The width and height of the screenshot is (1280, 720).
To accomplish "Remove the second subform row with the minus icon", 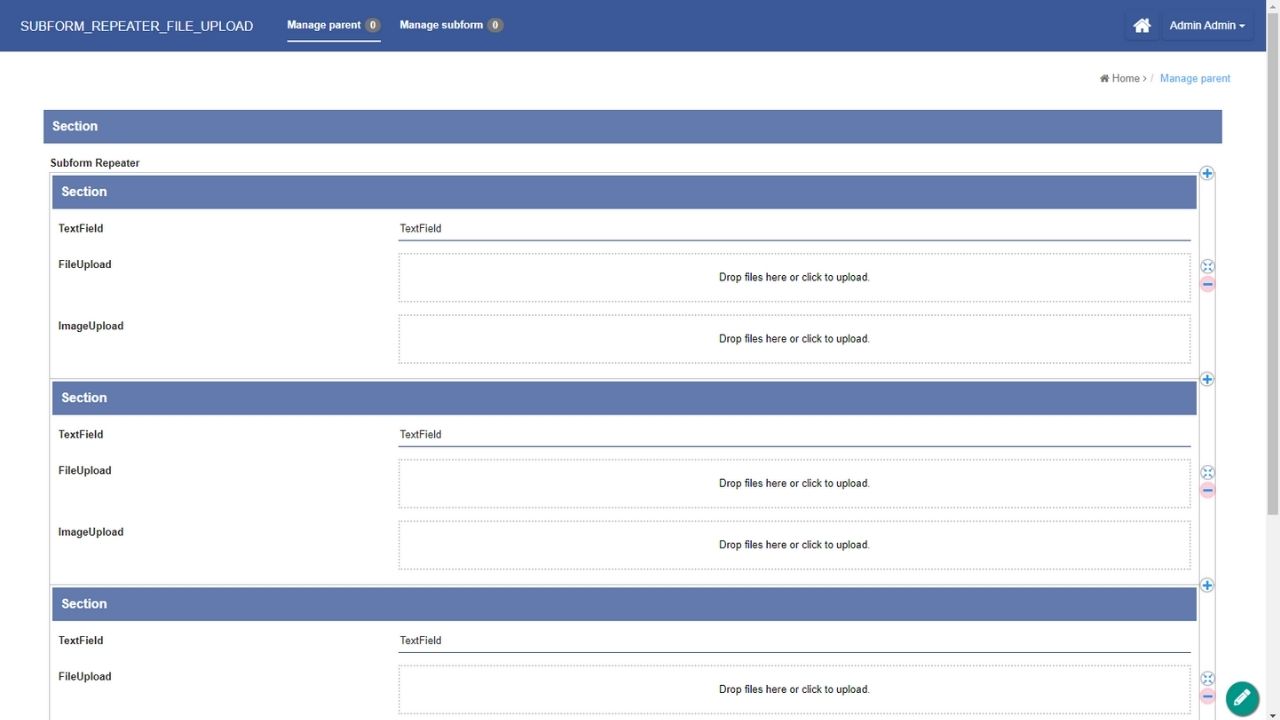I will point(1207,490).
